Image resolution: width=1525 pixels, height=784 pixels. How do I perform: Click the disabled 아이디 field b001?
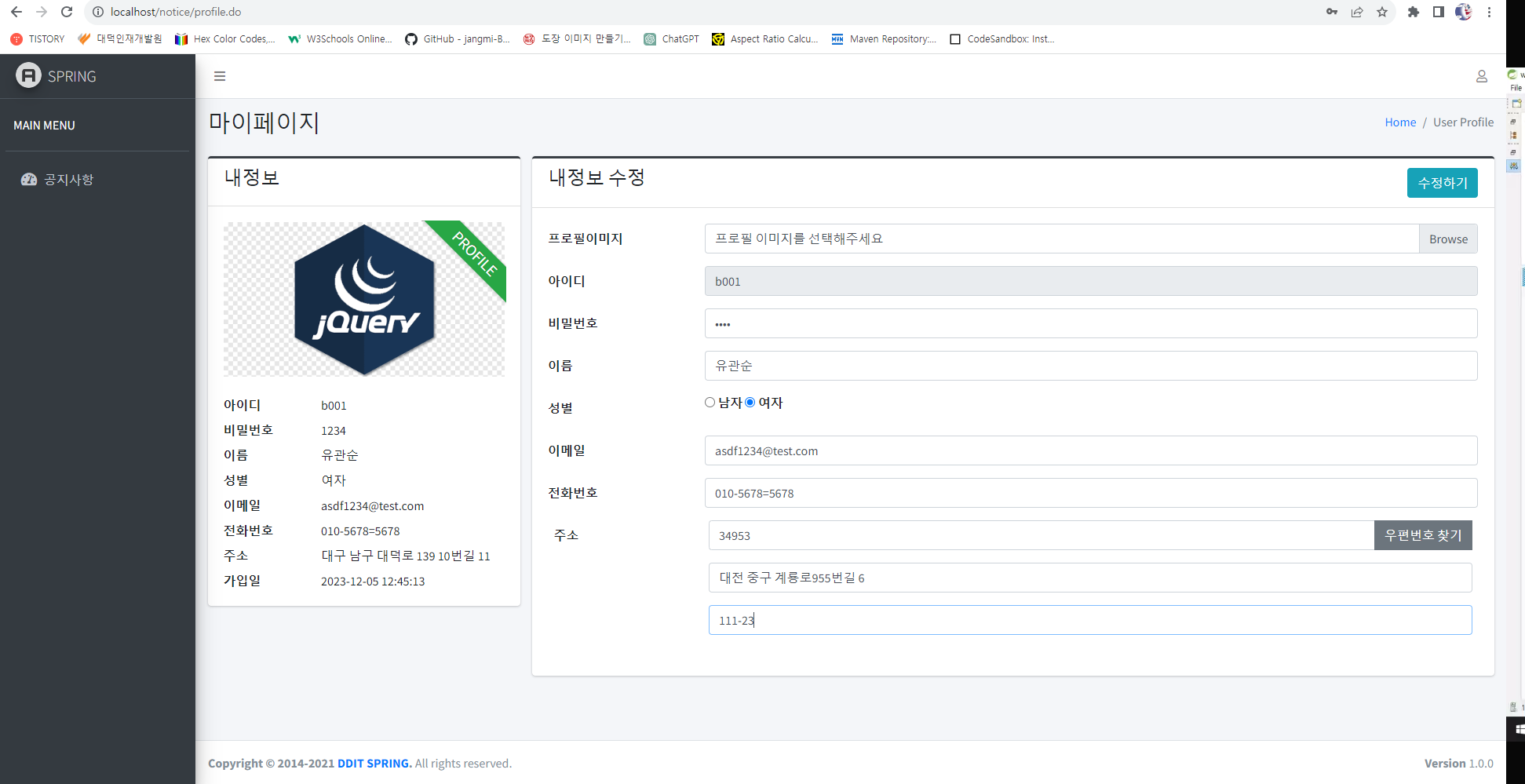(x=1091, y=281)
